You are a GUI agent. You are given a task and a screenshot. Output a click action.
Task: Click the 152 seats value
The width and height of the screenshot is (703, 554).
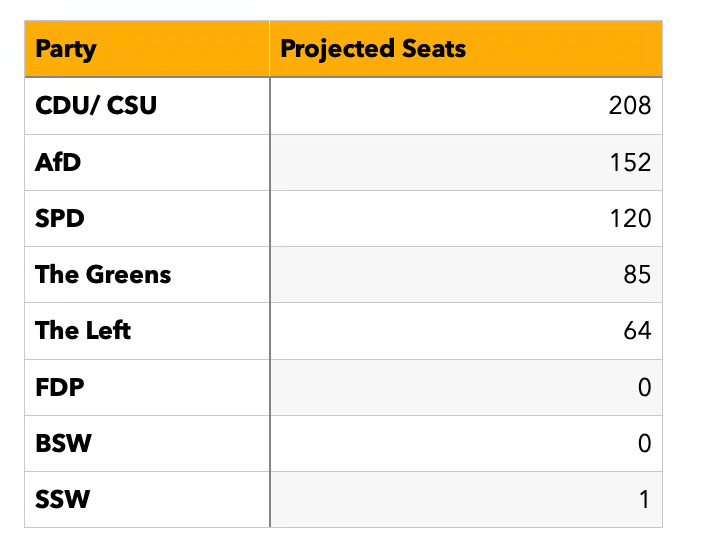pos(630,162)
